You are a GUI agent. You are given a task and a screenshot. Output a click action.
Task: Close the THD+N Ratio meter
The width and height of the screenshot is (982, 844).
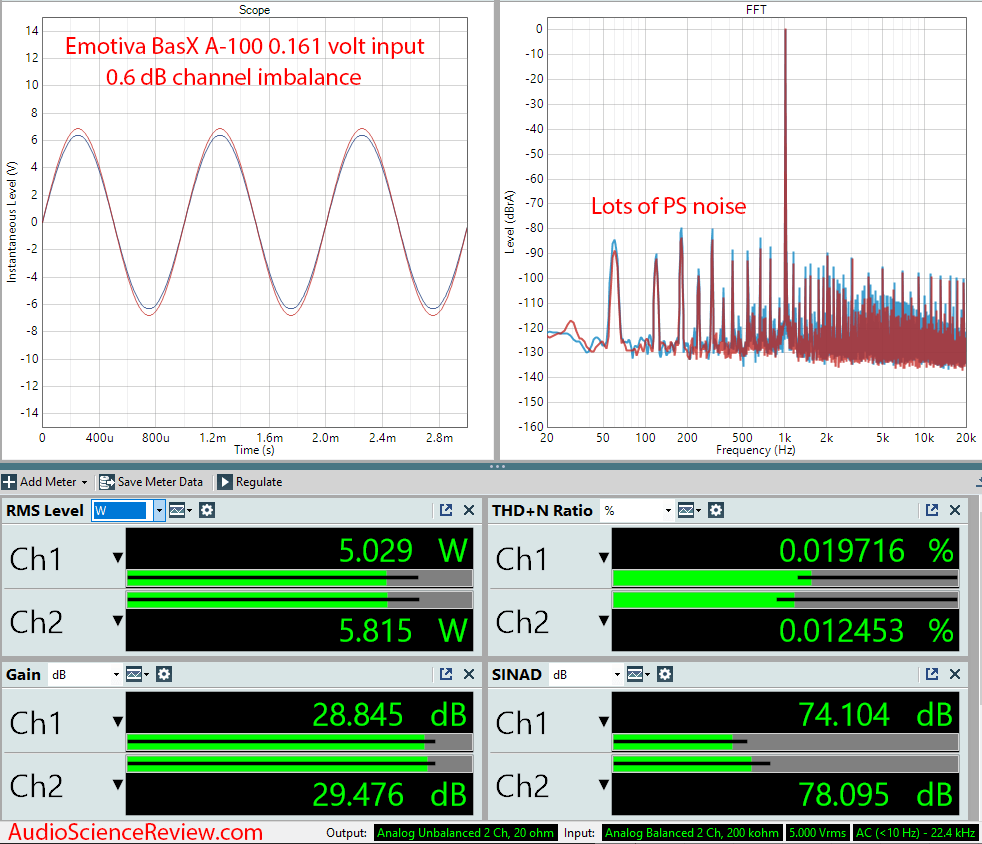point(955,510)
